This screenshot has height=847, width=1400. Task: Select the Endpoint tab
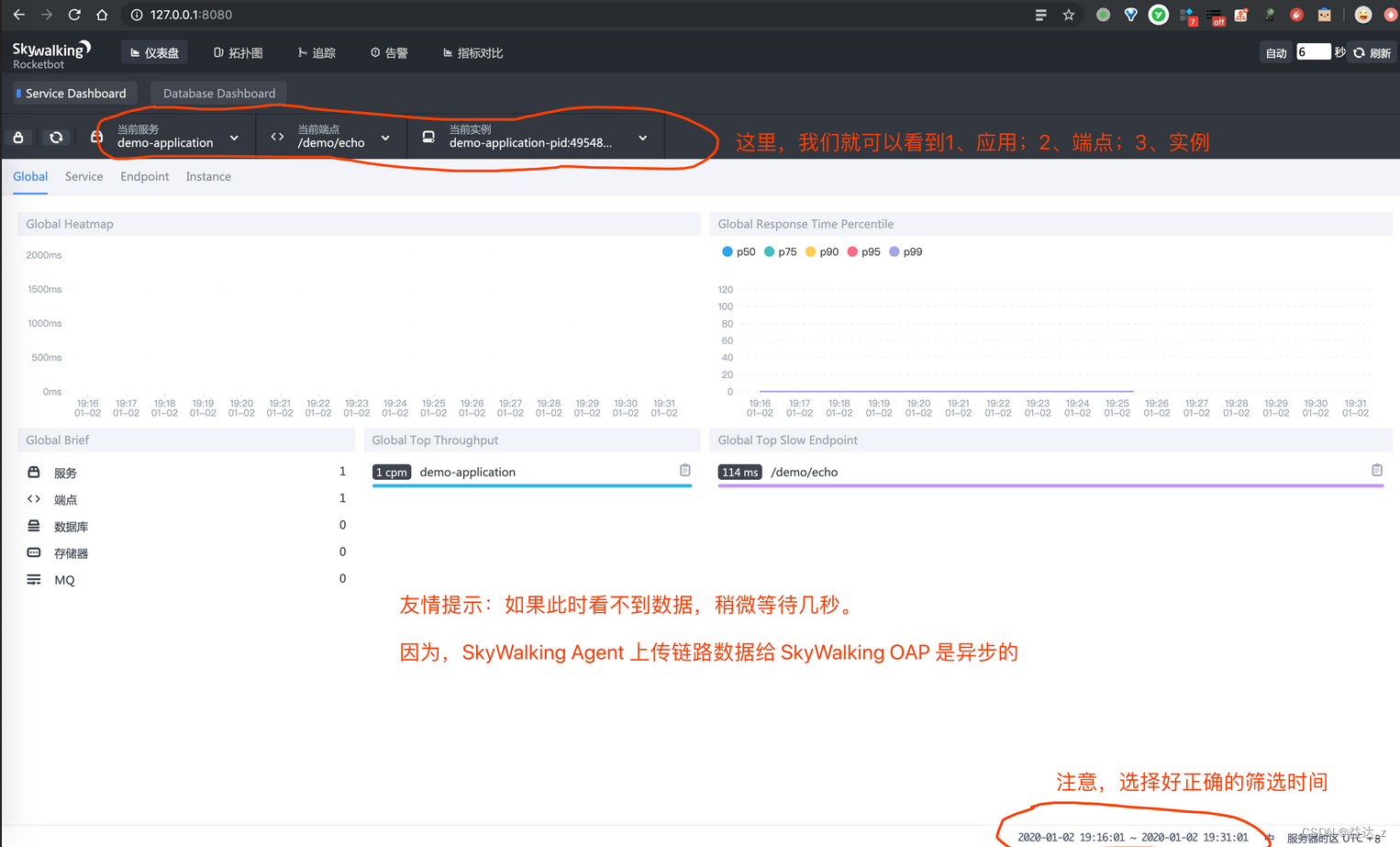(x=144, y=176)
